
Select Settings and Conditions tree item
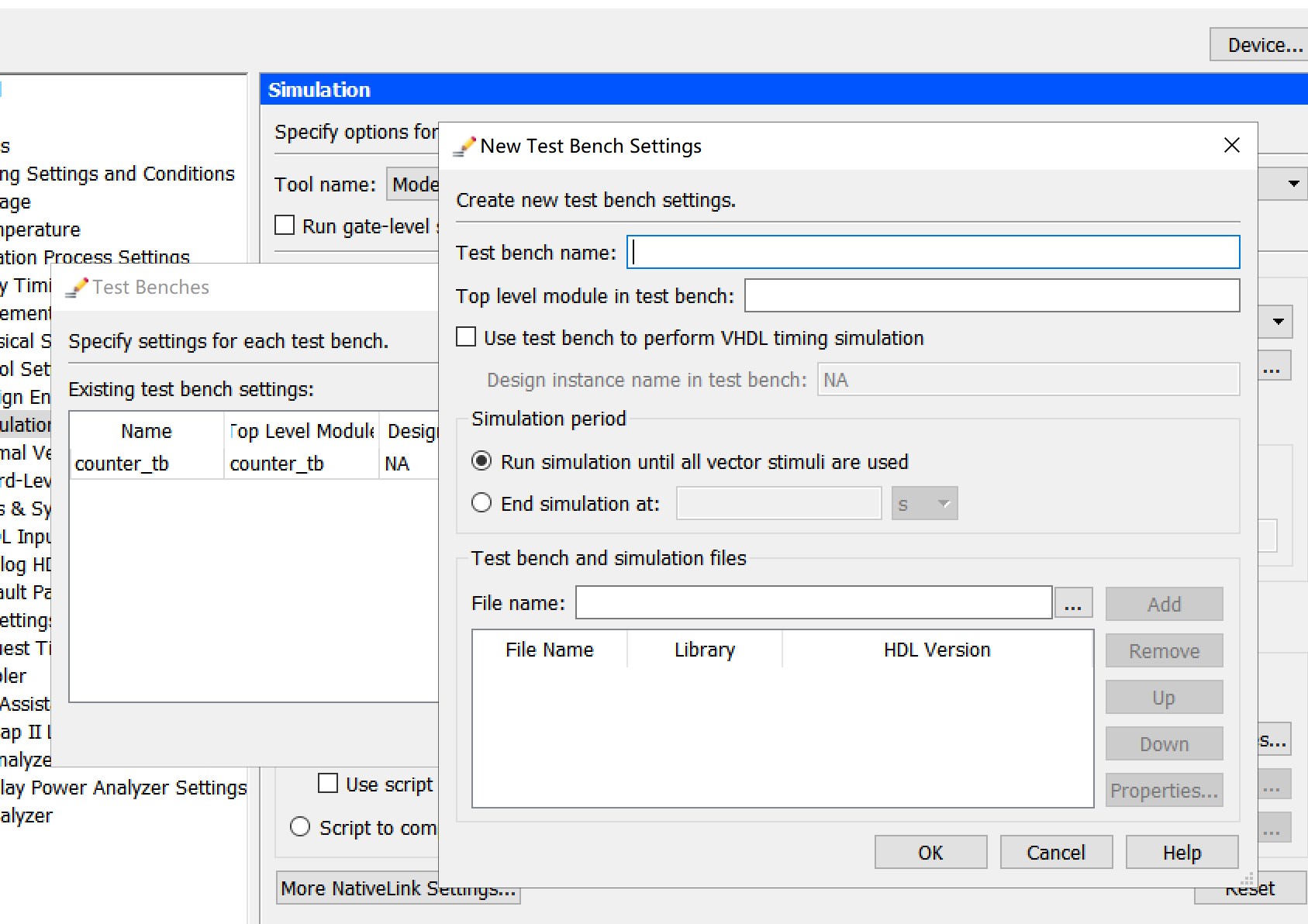[x=118, y=174]
